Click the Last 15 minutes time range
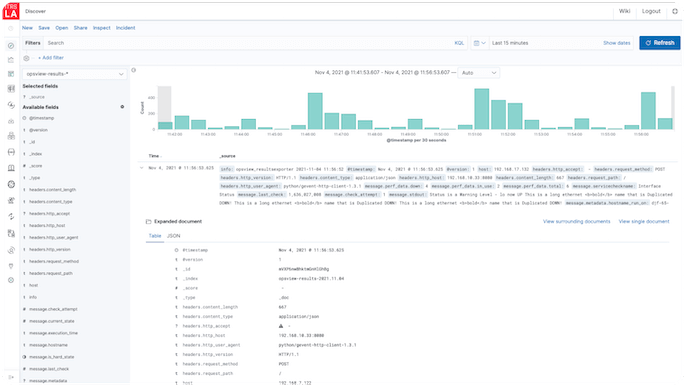 point(510,43)
